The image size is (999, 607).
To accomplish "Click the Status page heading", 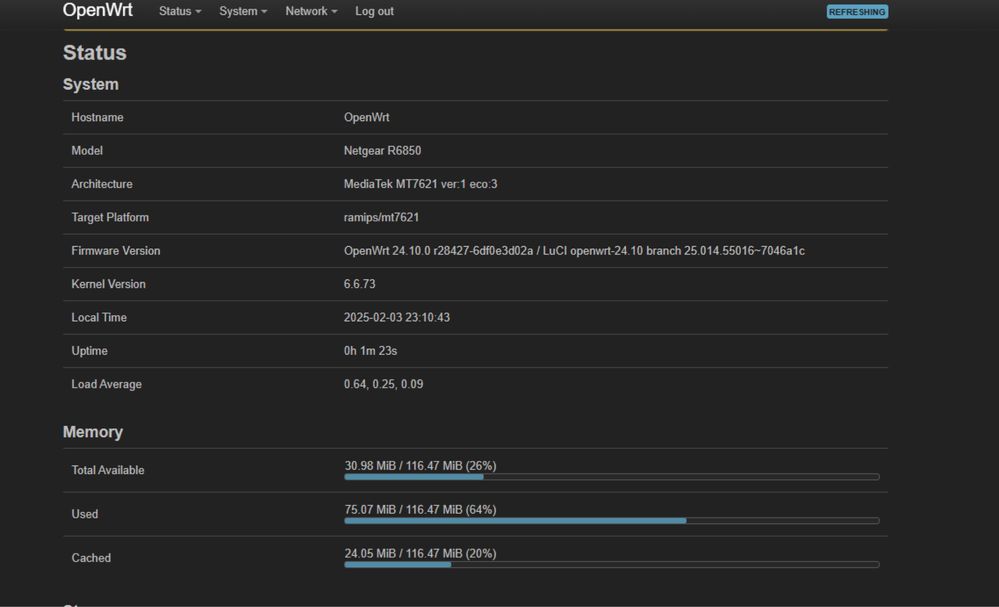I will coord(94,53).
